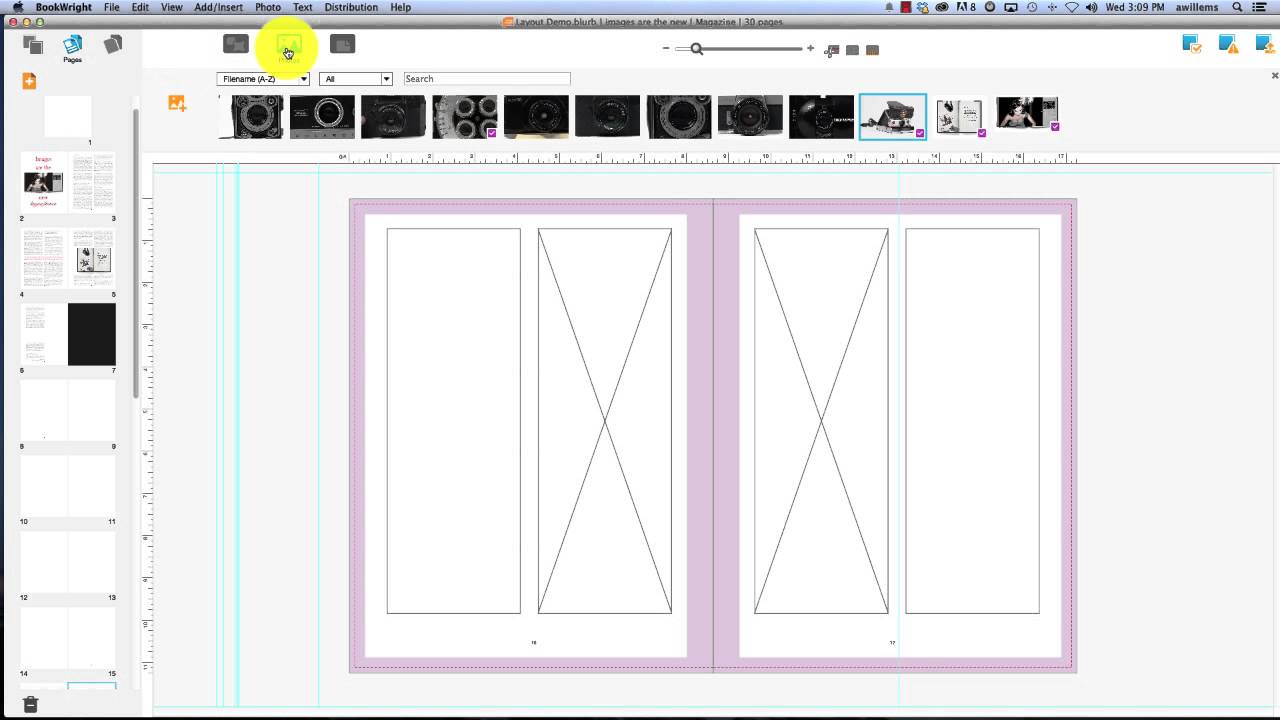The height and width of the screenshot is (720, 1280).
Task: Click the upload book icon
Action: coord(1265,43)
